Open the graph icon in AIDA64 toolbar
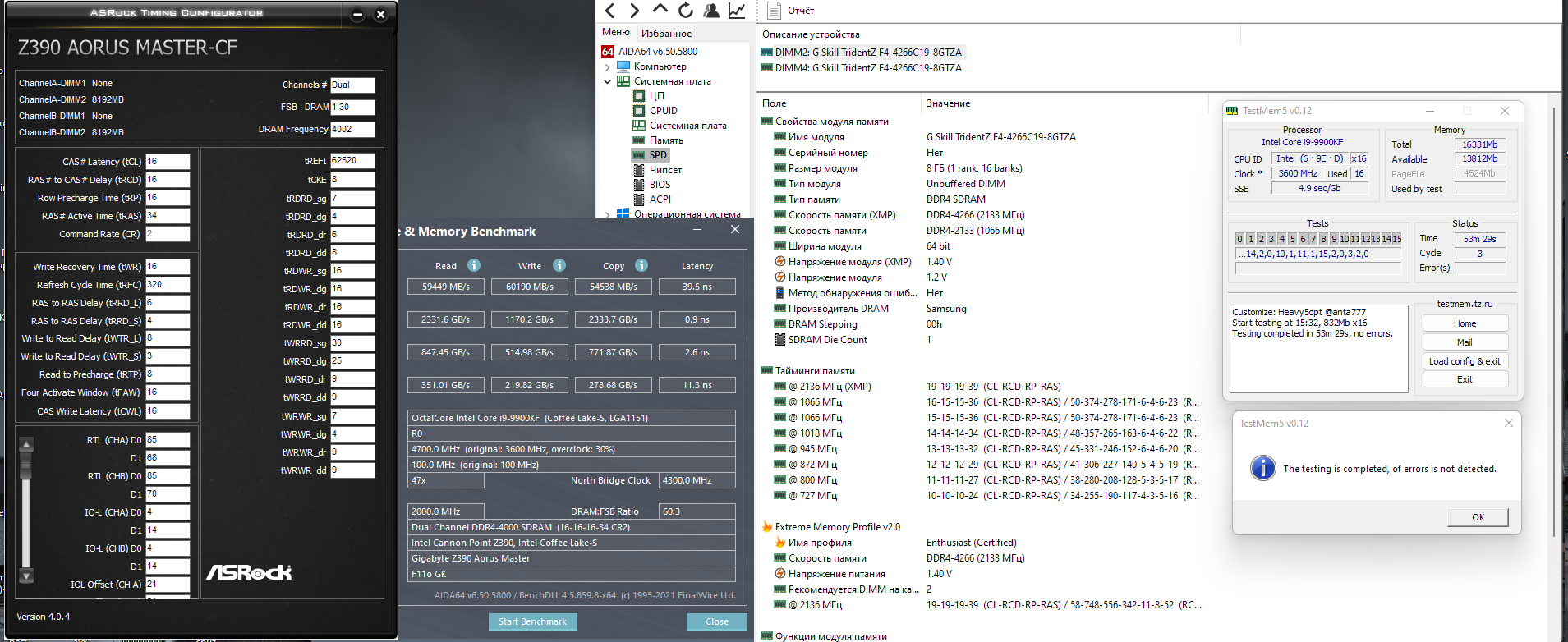The image size is (1568, 642). pos(737,10)
